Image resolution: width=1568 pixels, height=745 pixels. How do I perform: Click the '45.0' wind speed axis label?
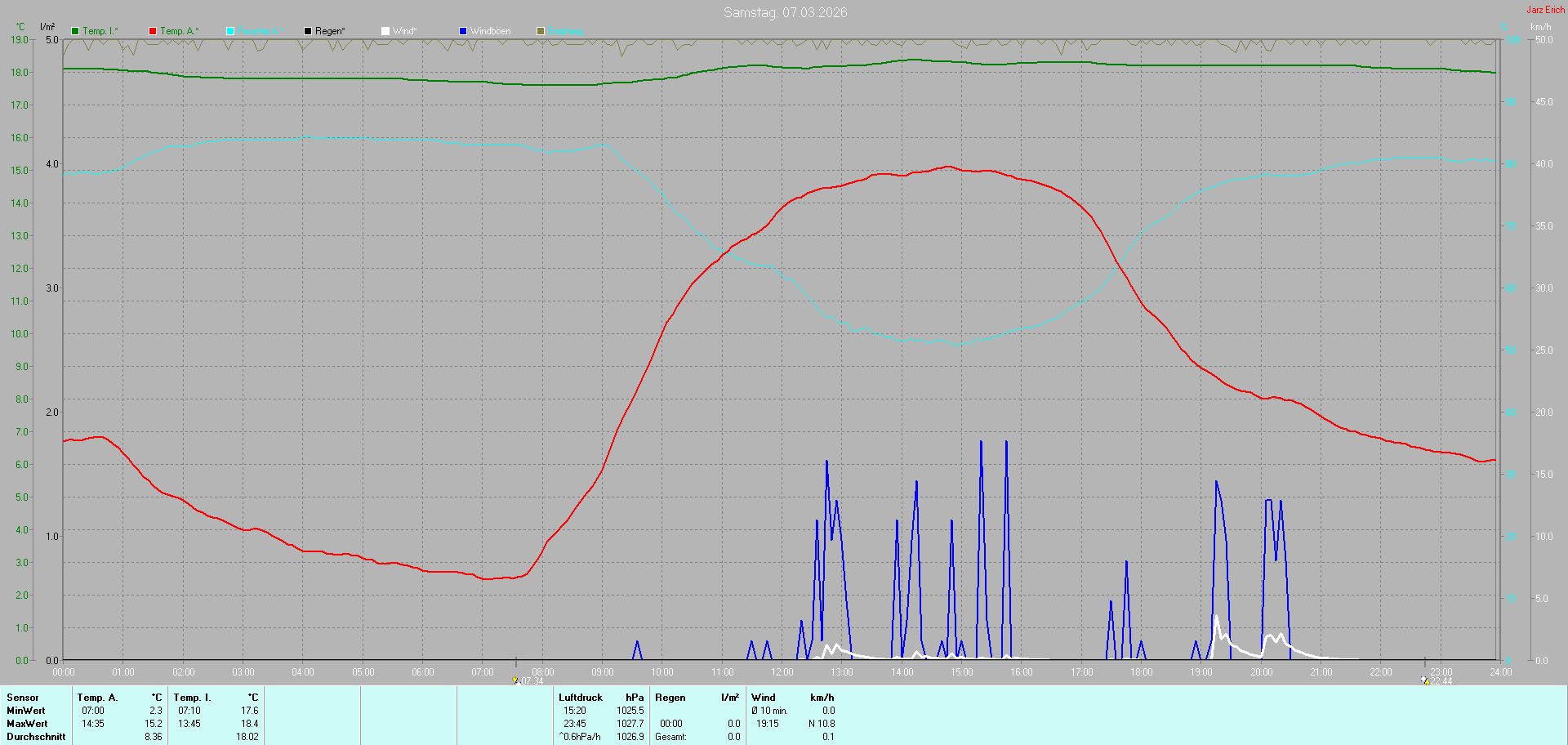(x=1544, y=102)
